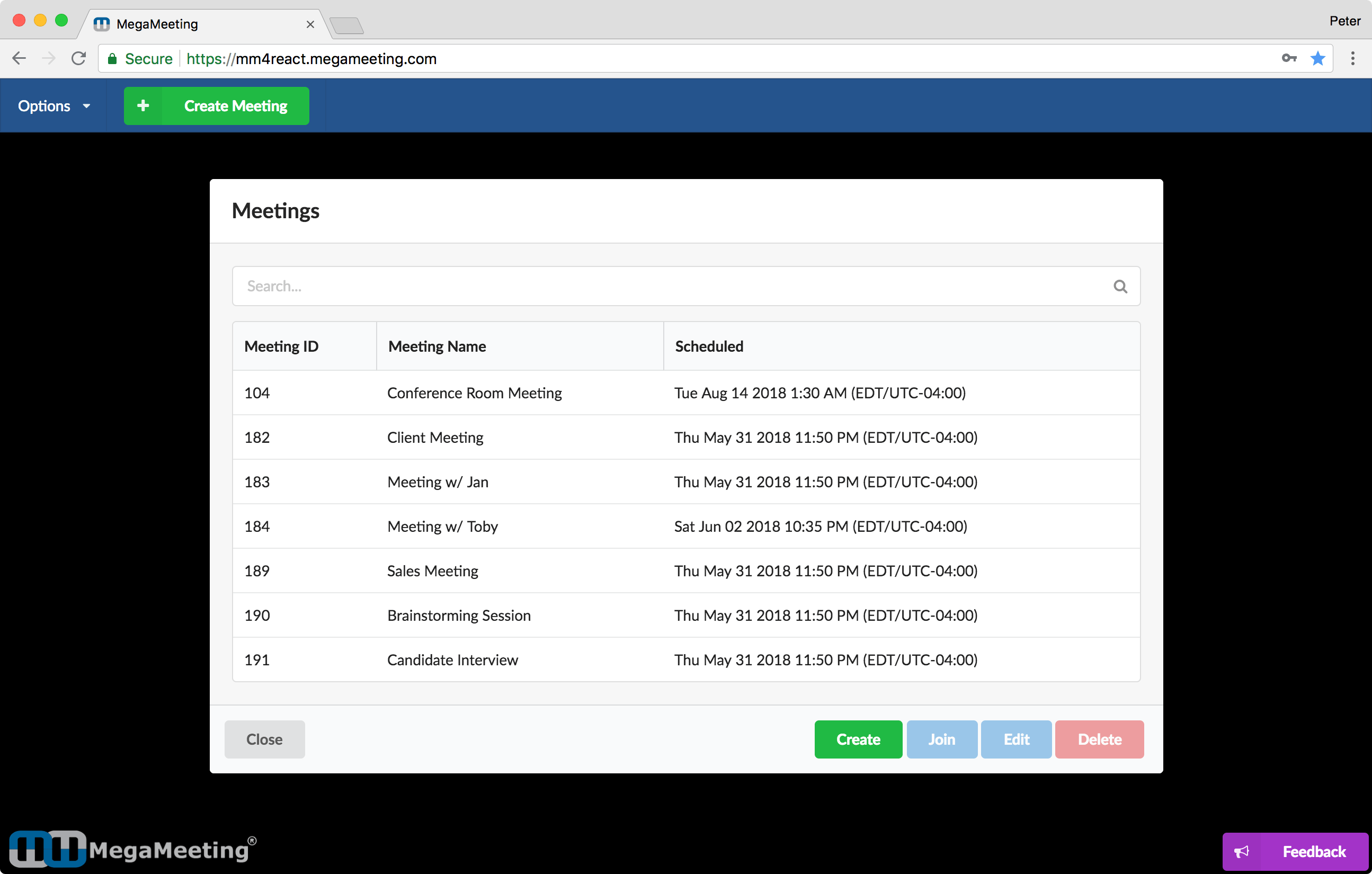
Task: Expand the Options chevron arrow
Action: (86, 106)
